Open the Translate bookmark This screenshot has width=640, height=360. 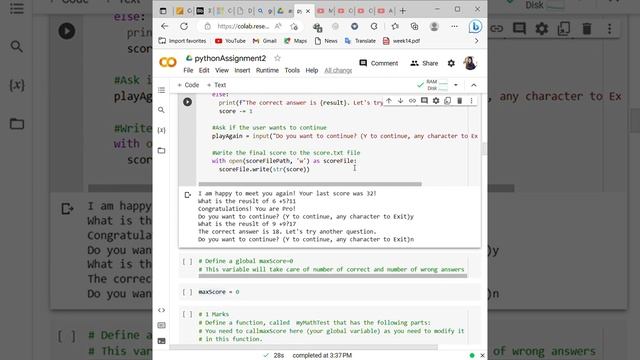[360, 41]
